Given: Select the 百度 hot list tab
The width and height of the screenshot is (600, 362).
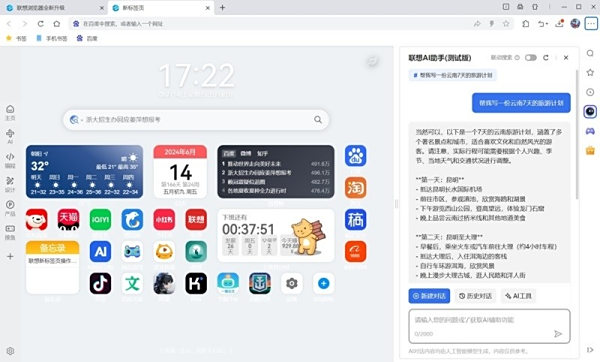Looking at the screenshot, I should (229, 153).
